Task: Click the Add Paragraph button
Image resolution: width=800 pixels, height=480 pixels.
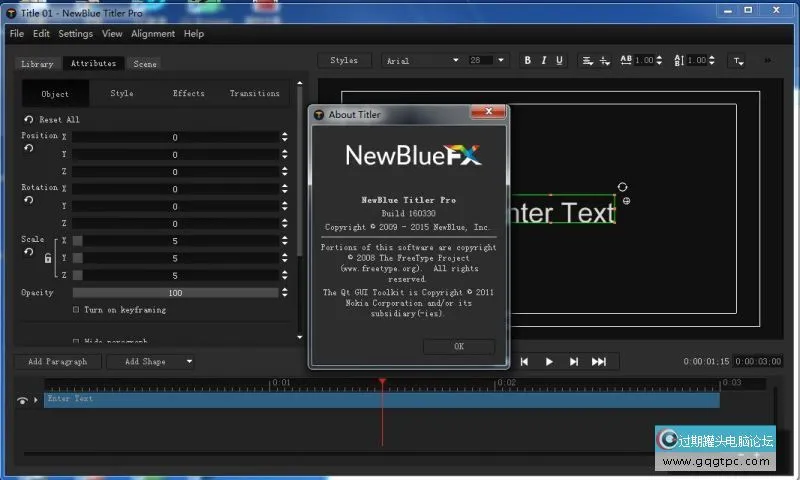Action: 58,362
